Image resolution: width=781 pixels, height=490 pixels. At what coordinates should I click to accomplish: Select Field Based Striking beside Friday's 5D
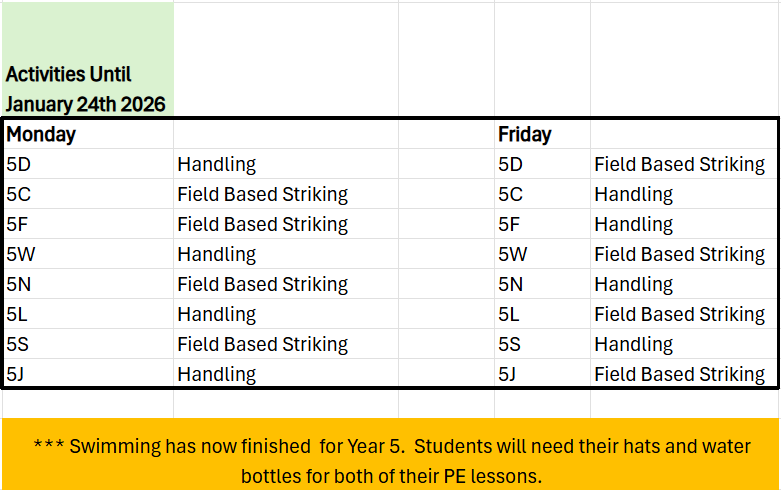coord(679,164)
